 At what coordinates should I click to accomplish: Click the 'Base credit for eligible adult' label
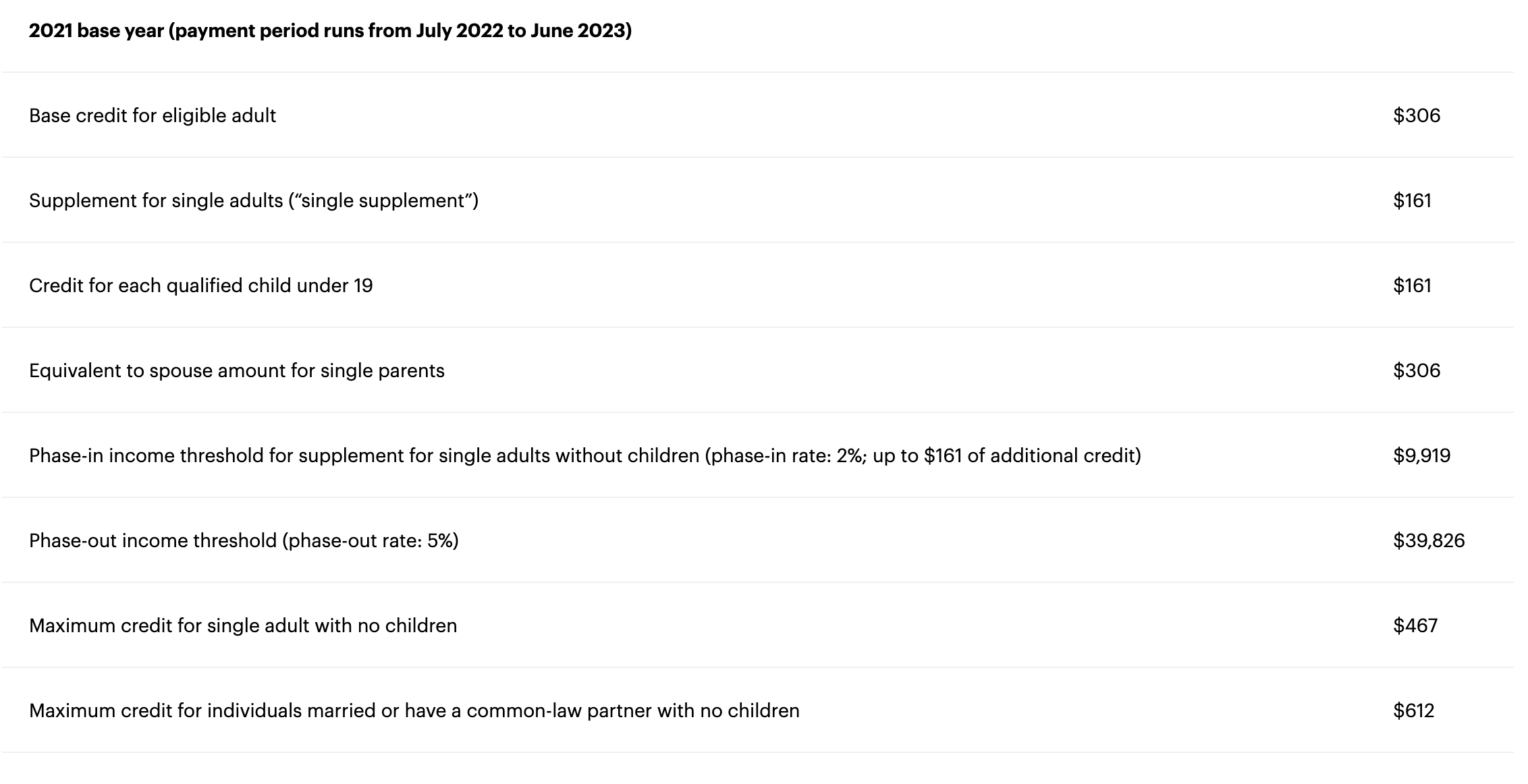coord(153,116)
